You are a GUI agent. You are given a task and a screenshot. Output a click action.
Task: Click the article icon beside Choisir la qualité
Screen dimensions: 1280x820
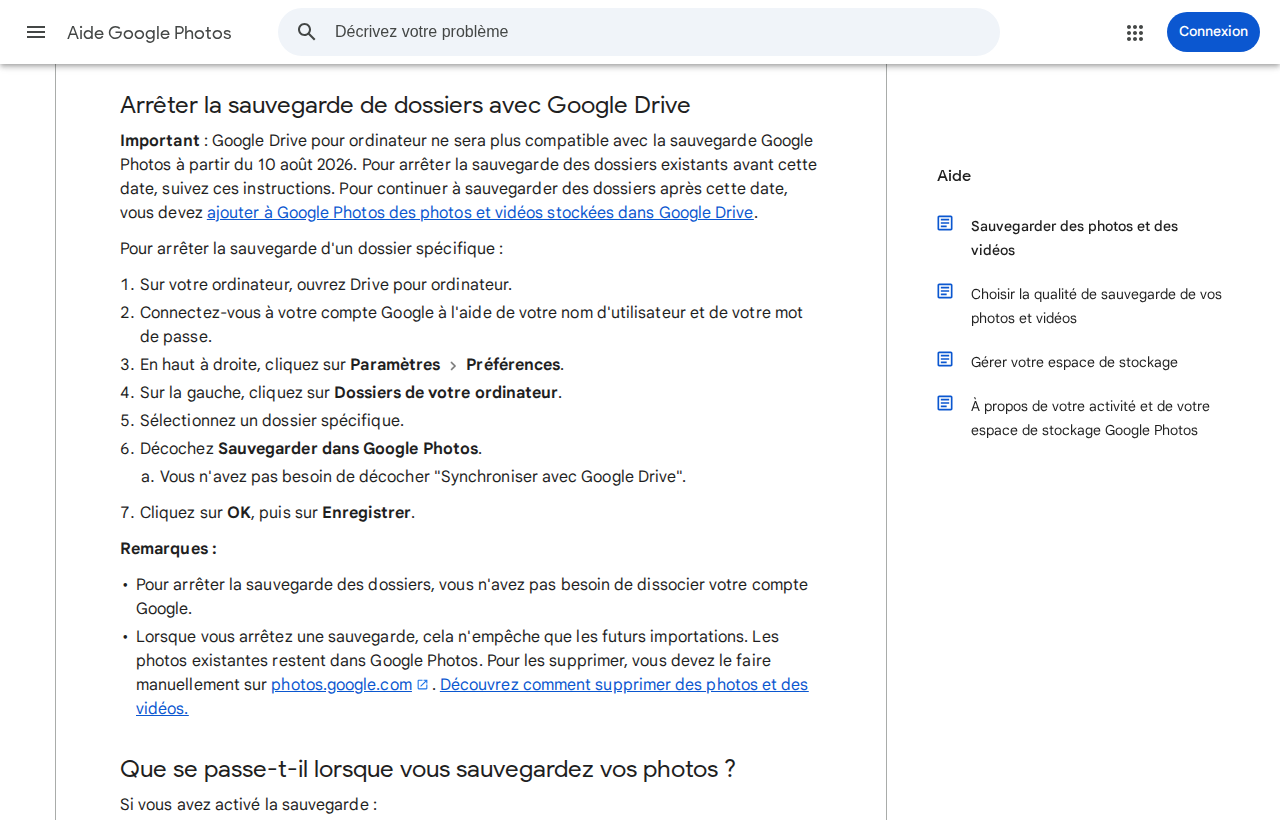(945, 291)
